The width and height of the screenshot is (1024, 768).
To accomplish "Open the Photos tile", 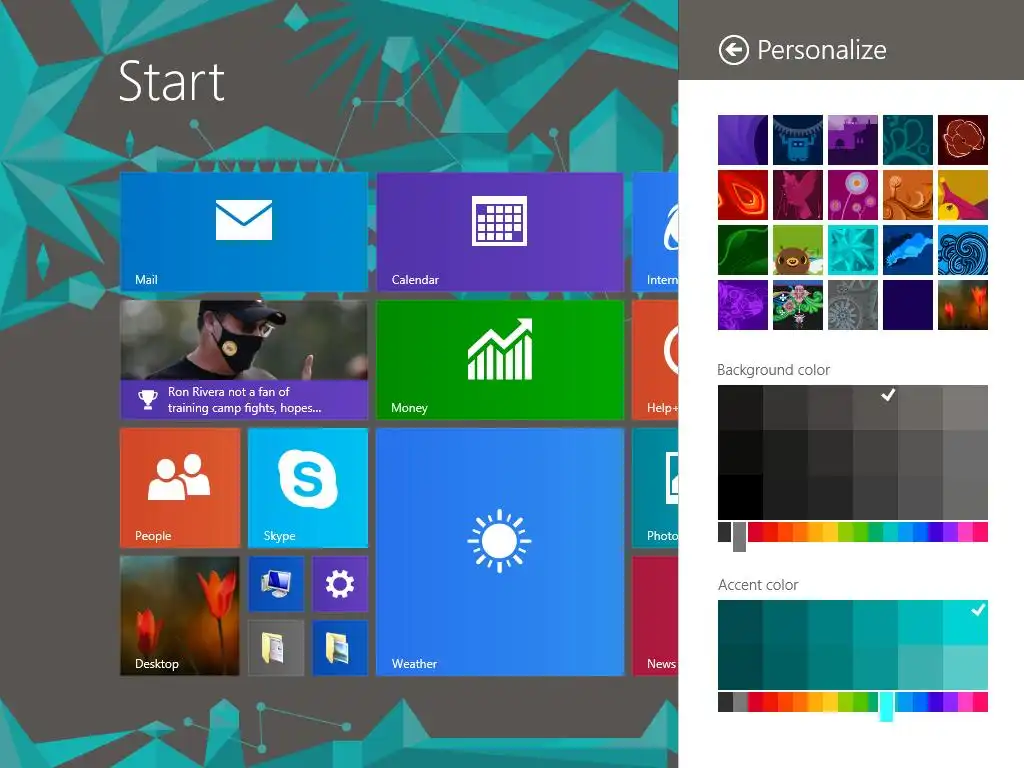I will tap(655, 488).
